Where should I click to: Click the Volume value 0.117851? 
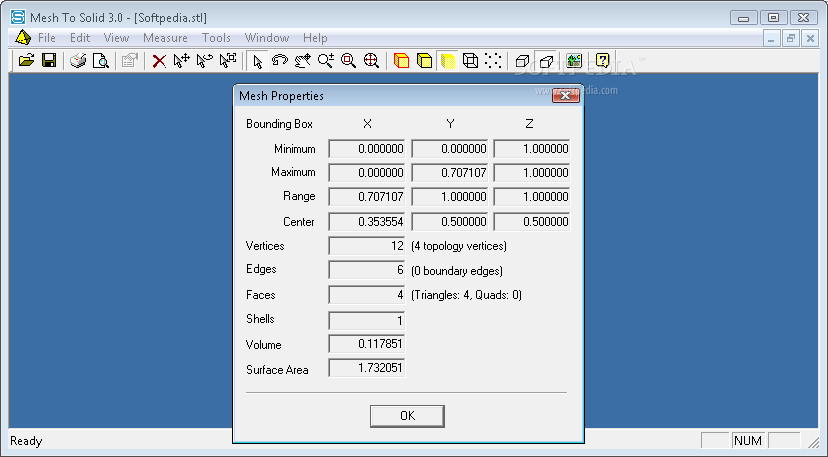coord(366,344)
